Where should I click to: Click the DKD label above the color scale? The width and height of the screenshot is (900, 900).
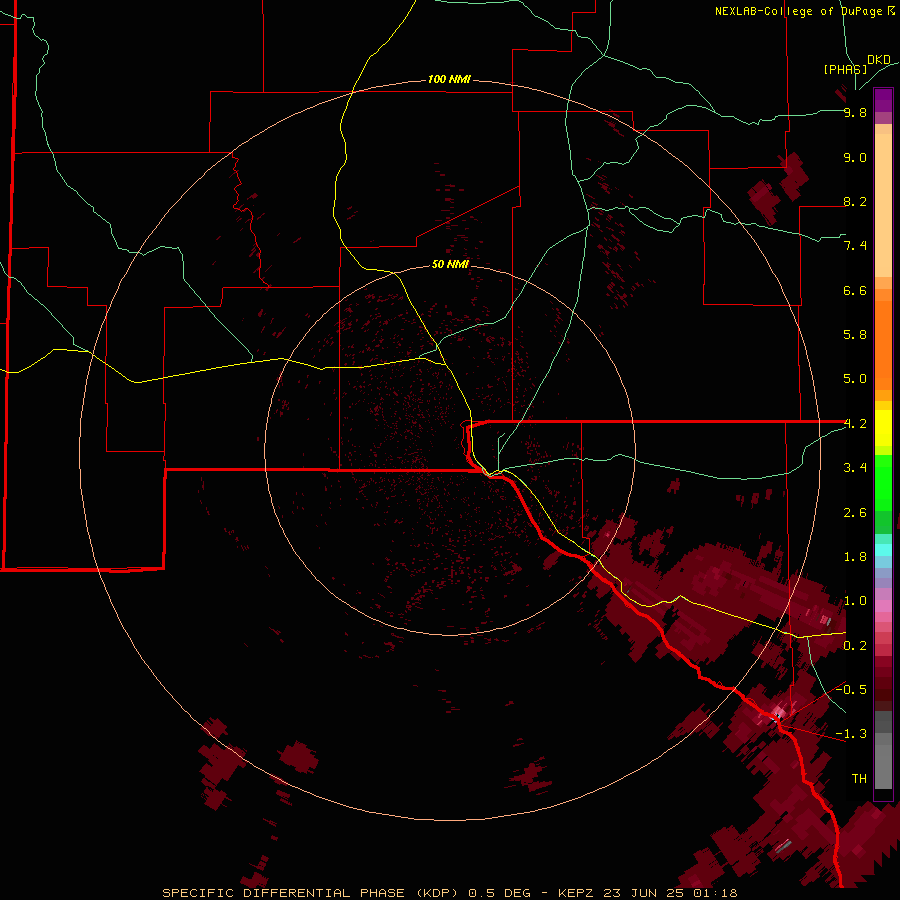(x=879, y=60)
